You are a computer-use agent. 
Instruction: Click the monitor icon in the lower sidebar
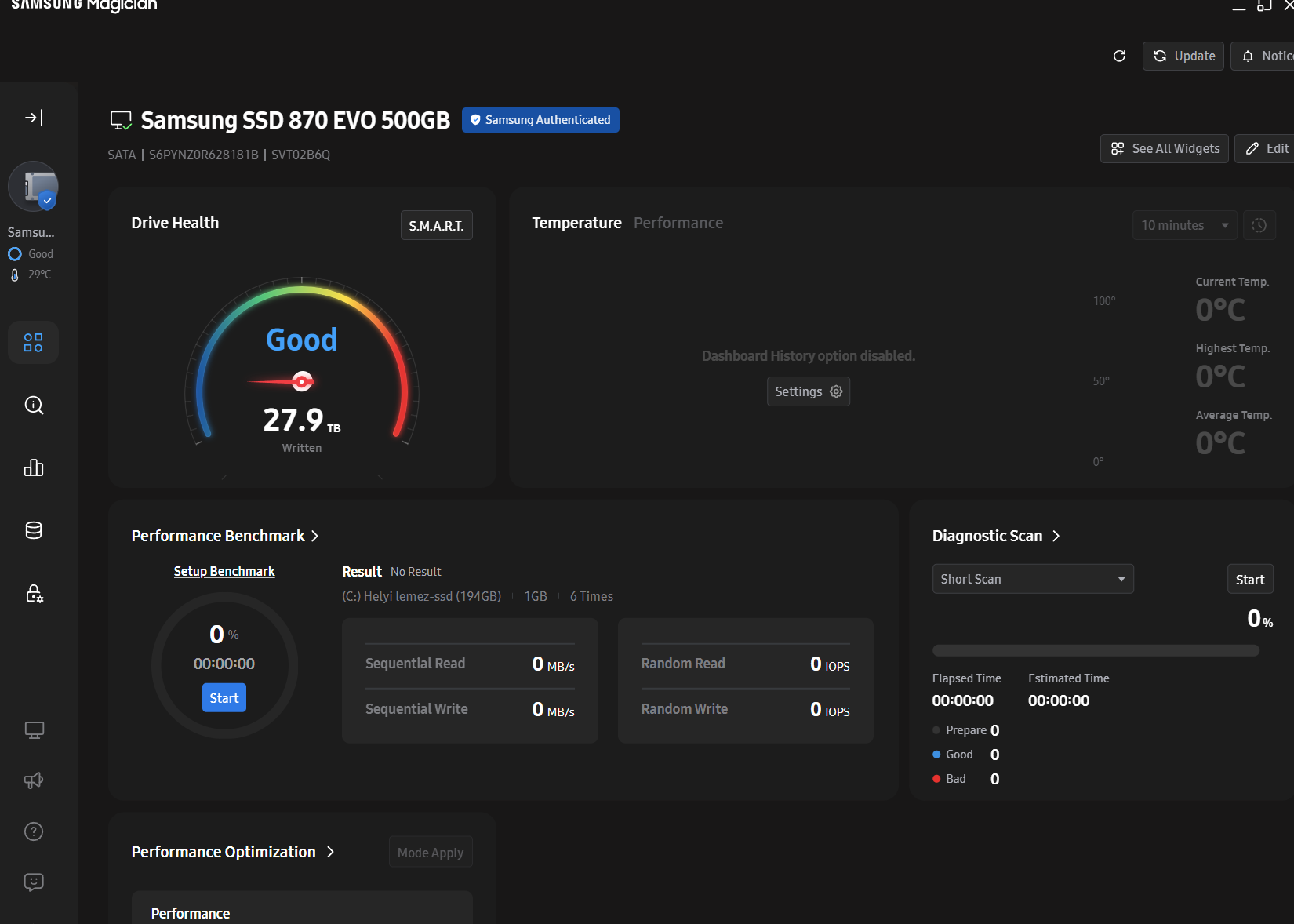pos(34,730)
